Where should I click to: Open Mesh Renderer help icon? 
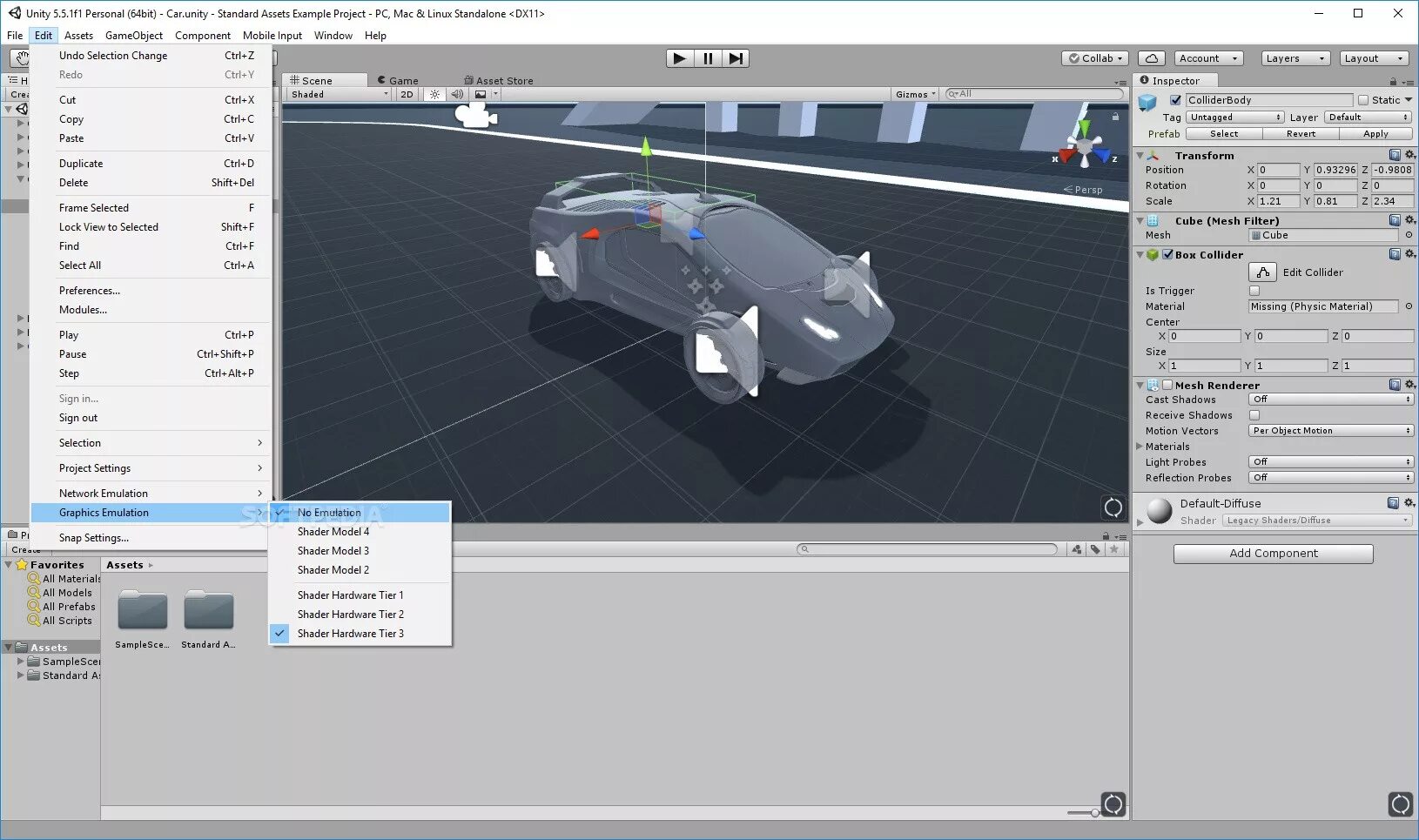pyautogui.click(x=1395, y=385)
